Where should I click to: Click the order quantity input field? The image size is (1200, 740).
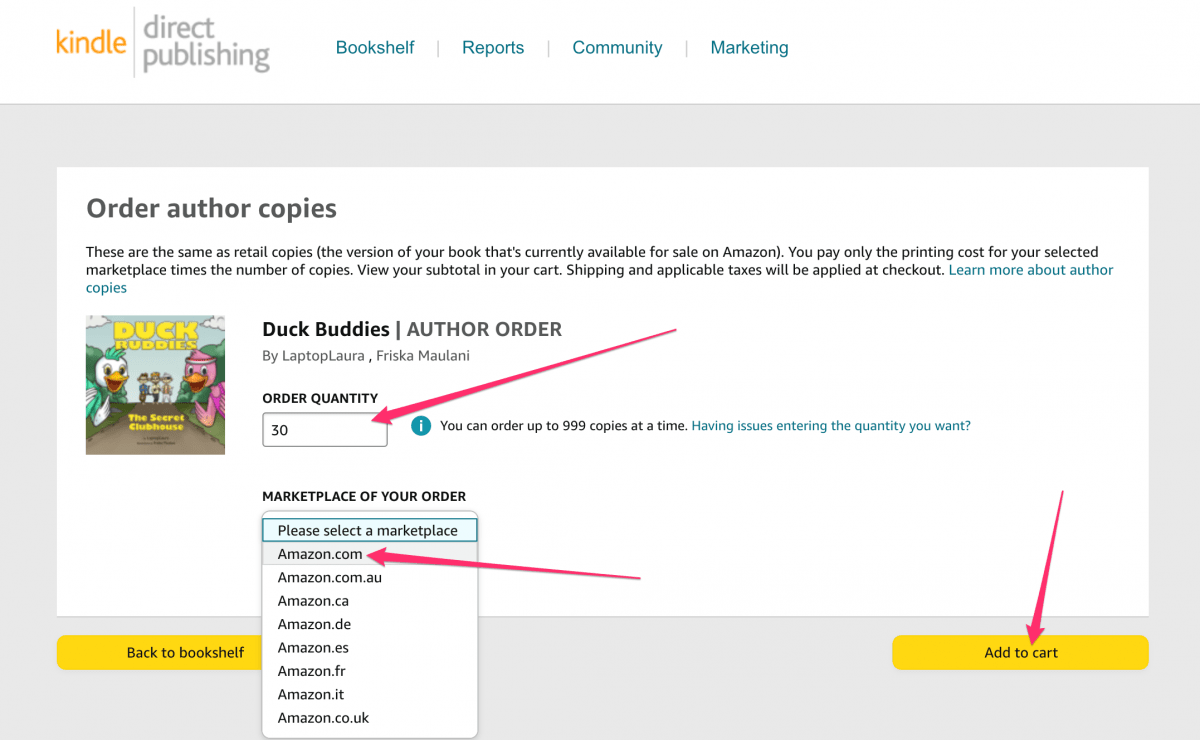(x=325, y=430)
